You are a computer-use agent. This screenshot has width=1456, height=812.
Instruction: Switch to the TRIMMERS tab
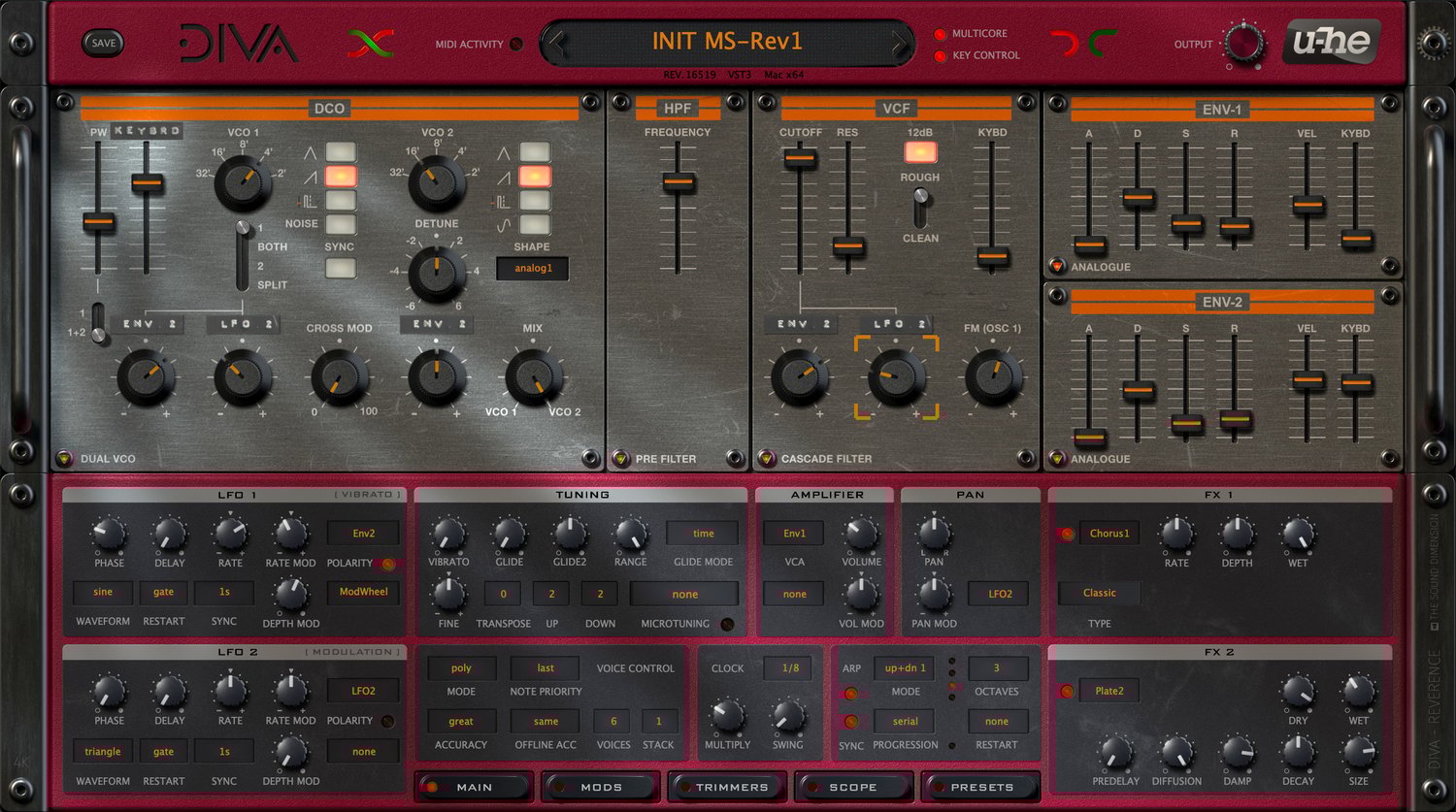729,787
